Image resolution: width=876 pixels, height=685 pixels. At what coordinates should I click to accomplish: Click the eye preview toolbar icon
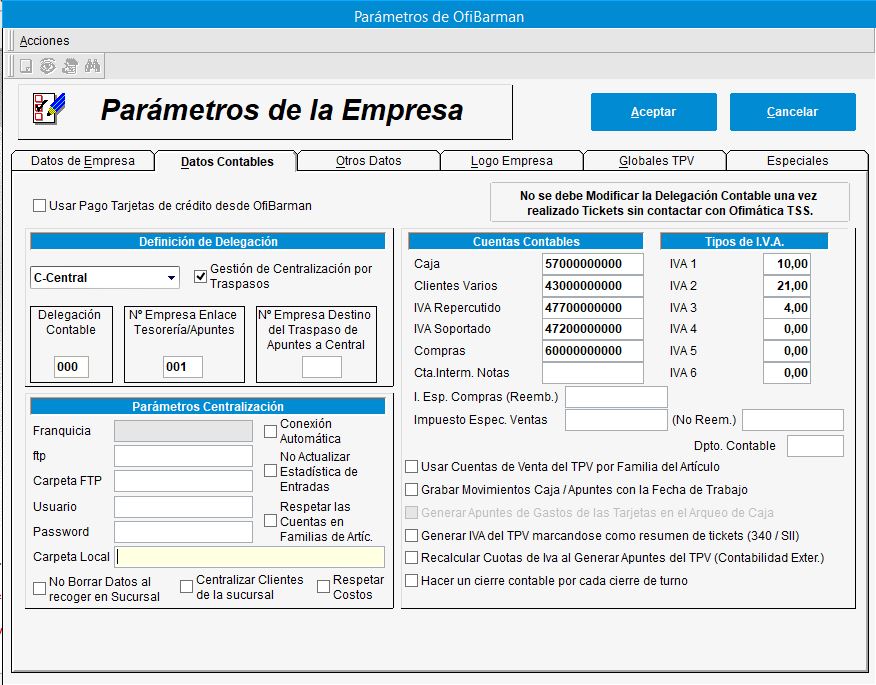[47, 66]
